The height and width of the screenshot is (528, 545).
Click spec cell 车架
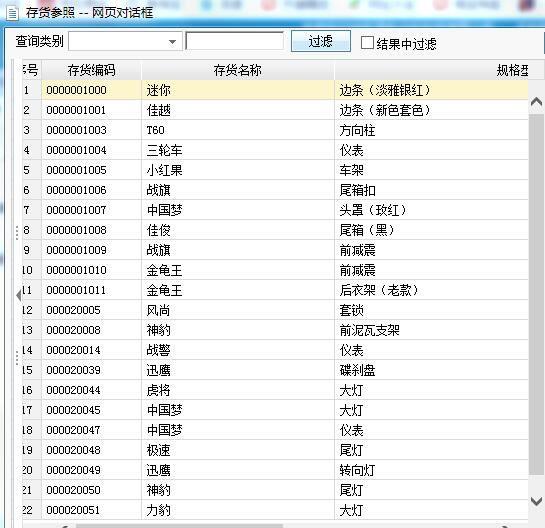(x=431, y=170)
